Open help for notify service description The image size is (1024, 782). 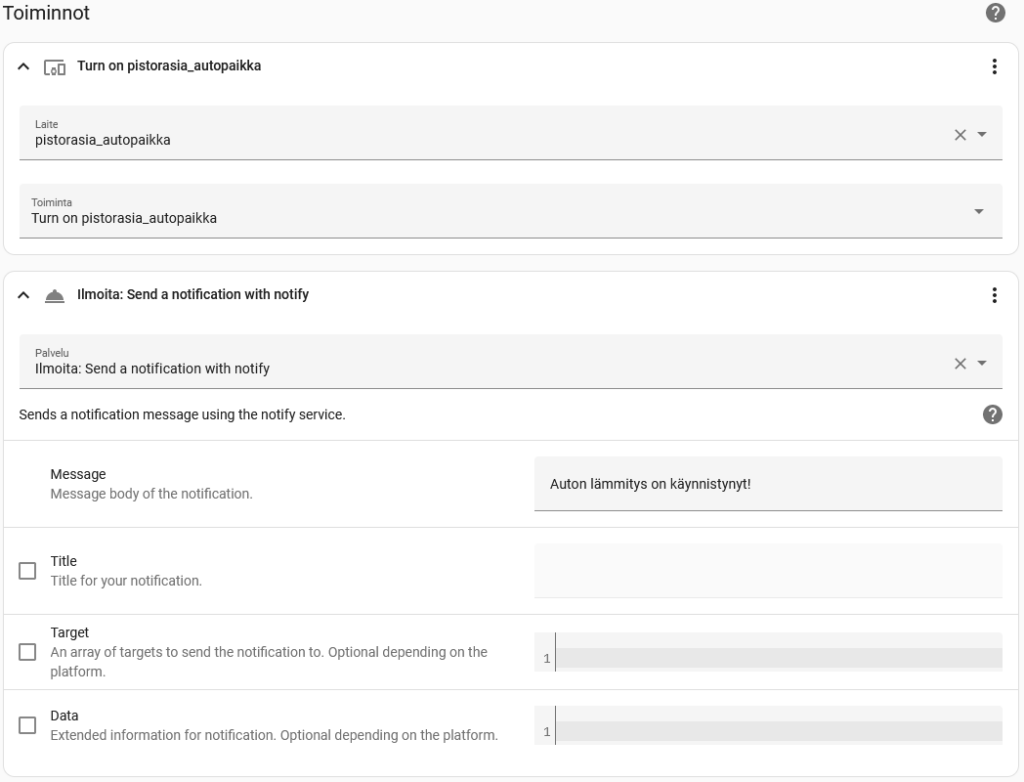[992, 414]
